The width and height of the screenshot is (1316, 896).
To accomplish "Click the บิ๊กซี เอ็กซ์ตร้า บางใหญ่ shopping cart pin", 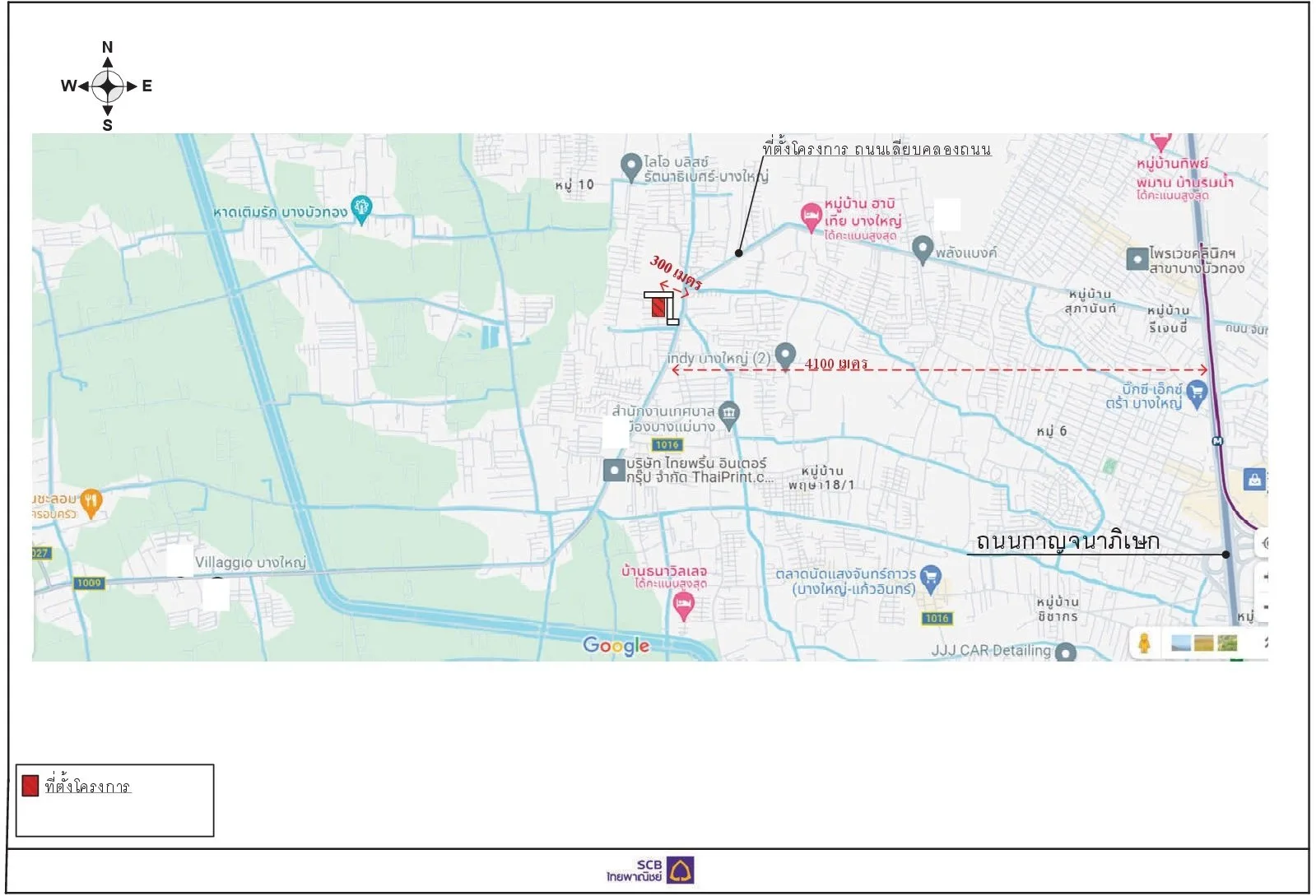I will click(1197, 393).
